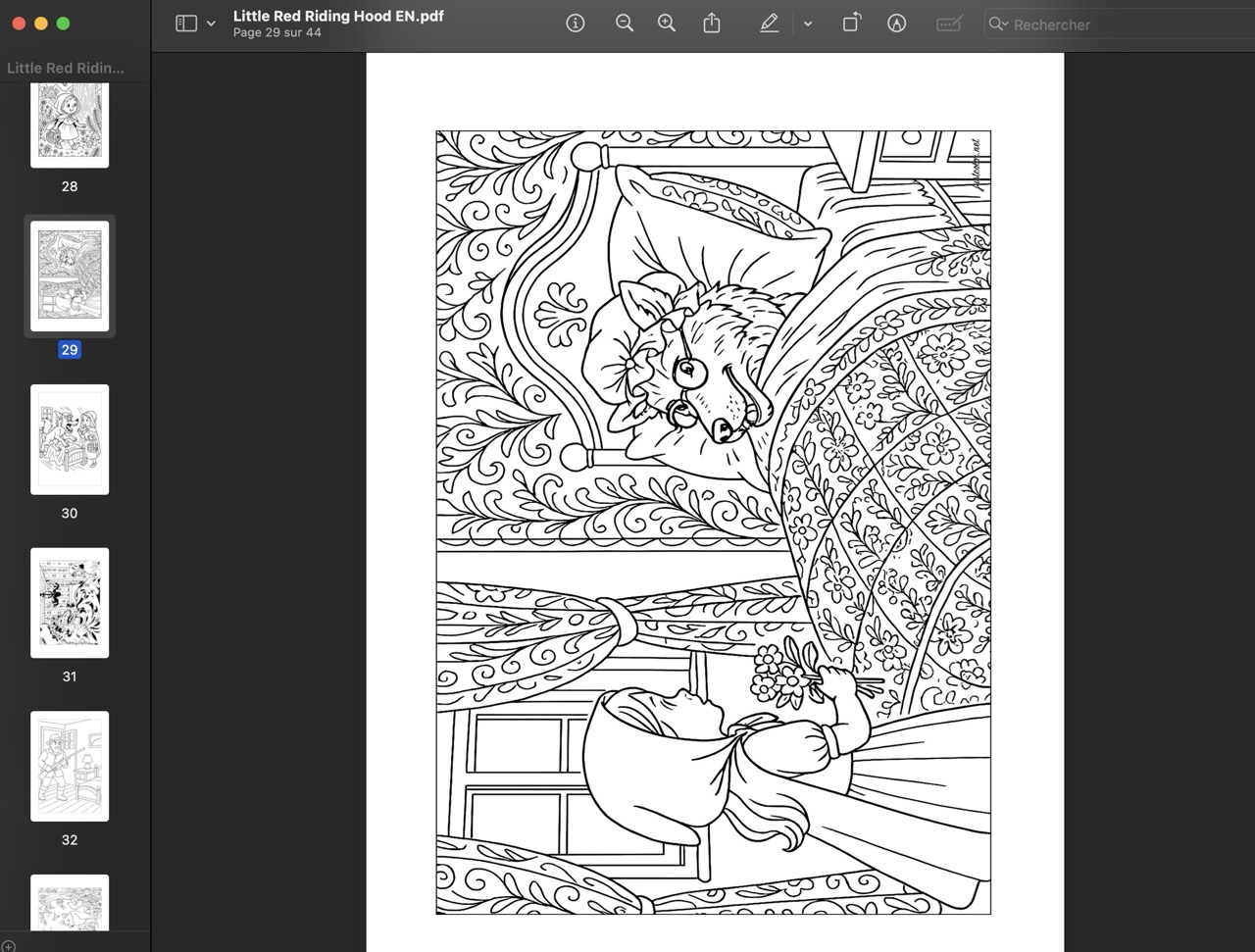Select page 30 thumbnail
Image resolution: width=1255 pixels, height=952 pixels.
click(70, 439)
